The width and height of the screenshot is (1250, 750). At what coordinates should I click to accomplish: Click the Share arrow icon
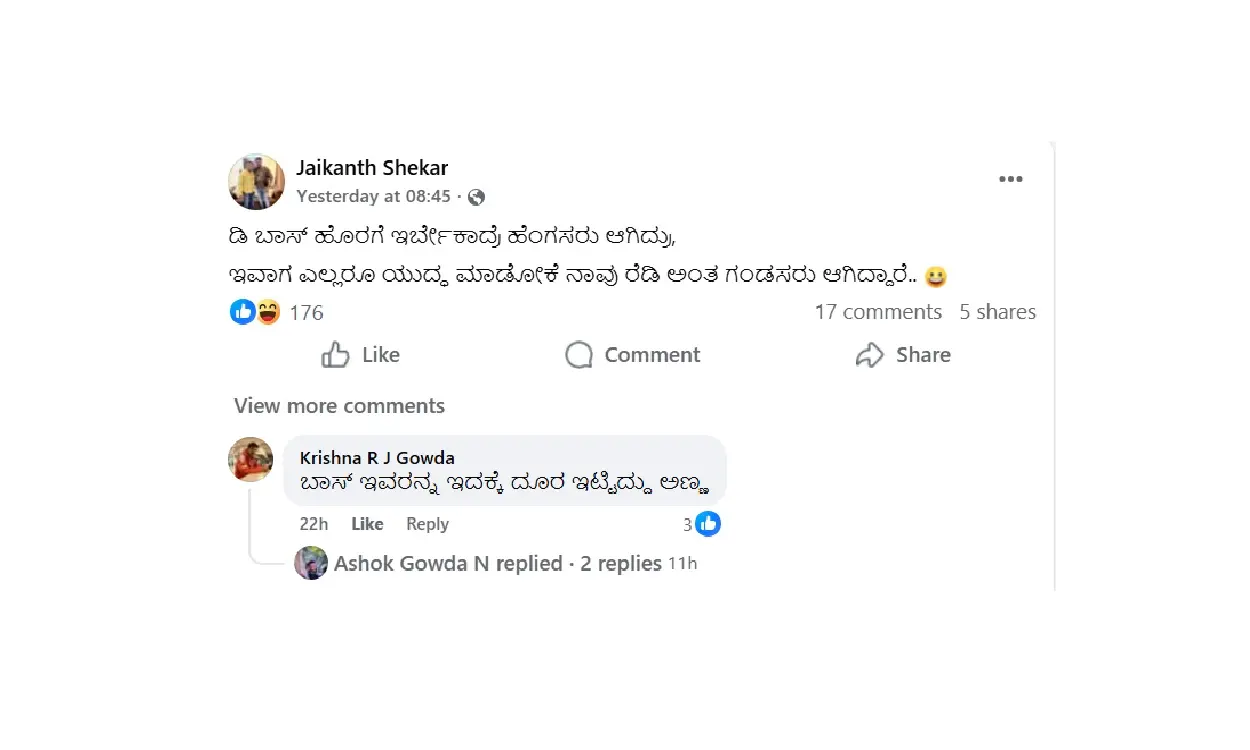pyautogui.click(x=870, y=355)
